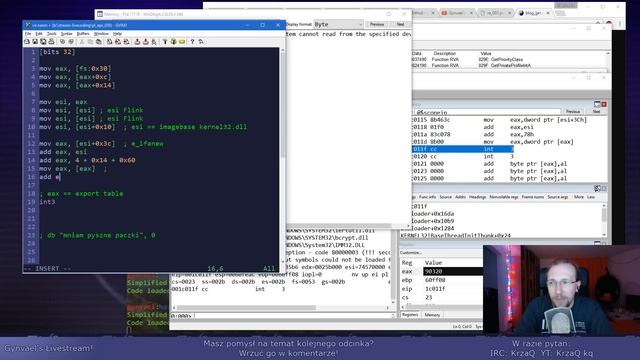Select the highlighted int 3 disassembly line

click(x=462, y=149)
